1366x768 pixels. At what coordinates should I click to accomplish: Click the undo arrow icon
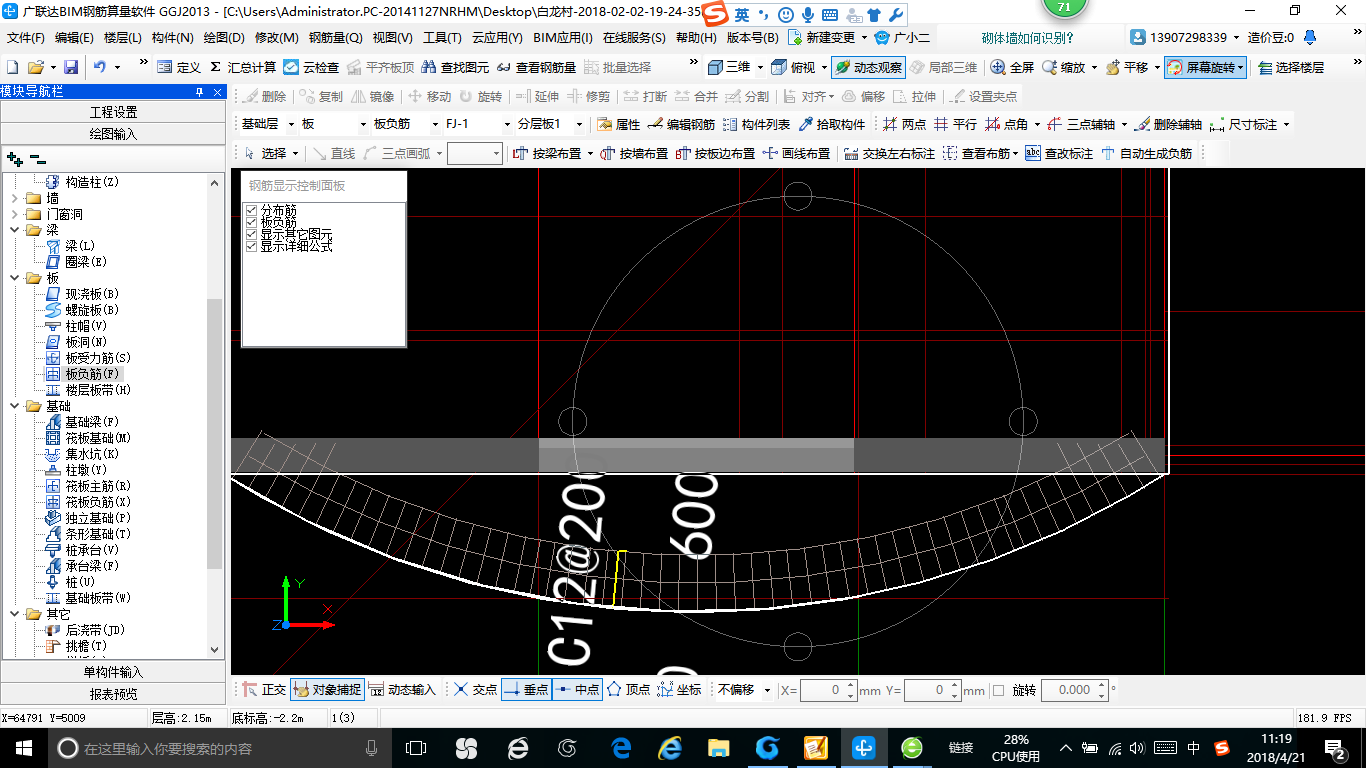100,67
